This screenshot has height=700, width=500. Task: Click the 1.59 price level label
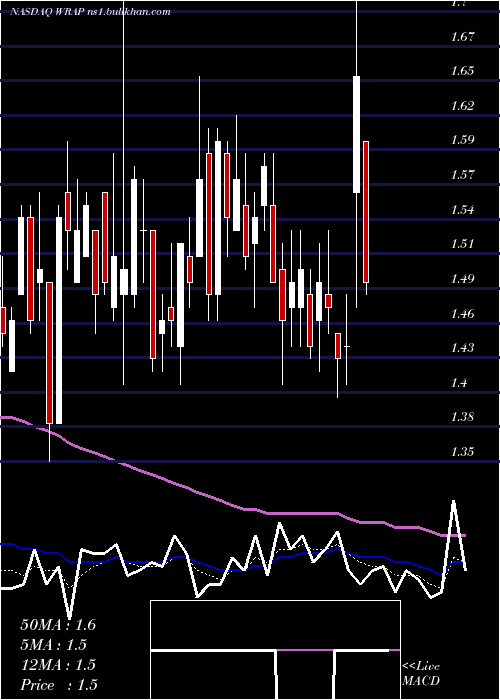(x=462, y=140)
